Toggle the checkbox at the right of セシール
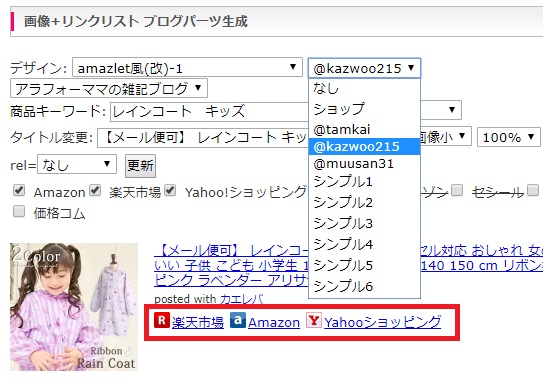543x390 pixels. point(533,190)
